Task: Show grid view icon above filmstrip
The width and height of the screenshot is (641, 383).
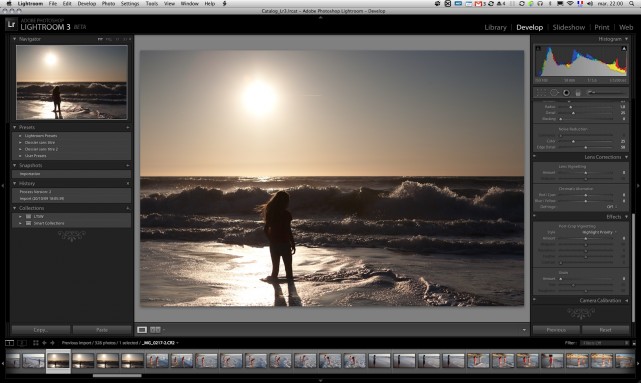Action: [x=36, y=343]
